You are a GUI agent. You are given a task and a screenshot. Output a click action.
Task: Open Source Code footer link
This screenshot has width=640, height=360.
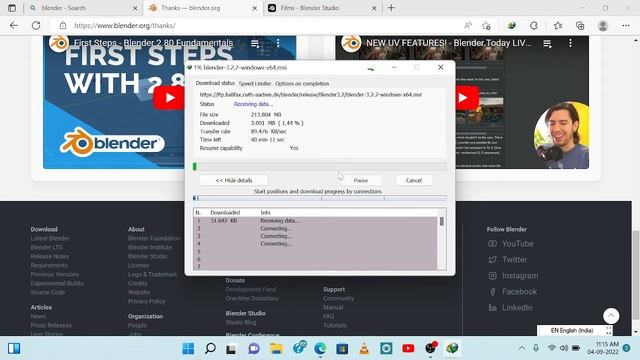pos(48,292)
